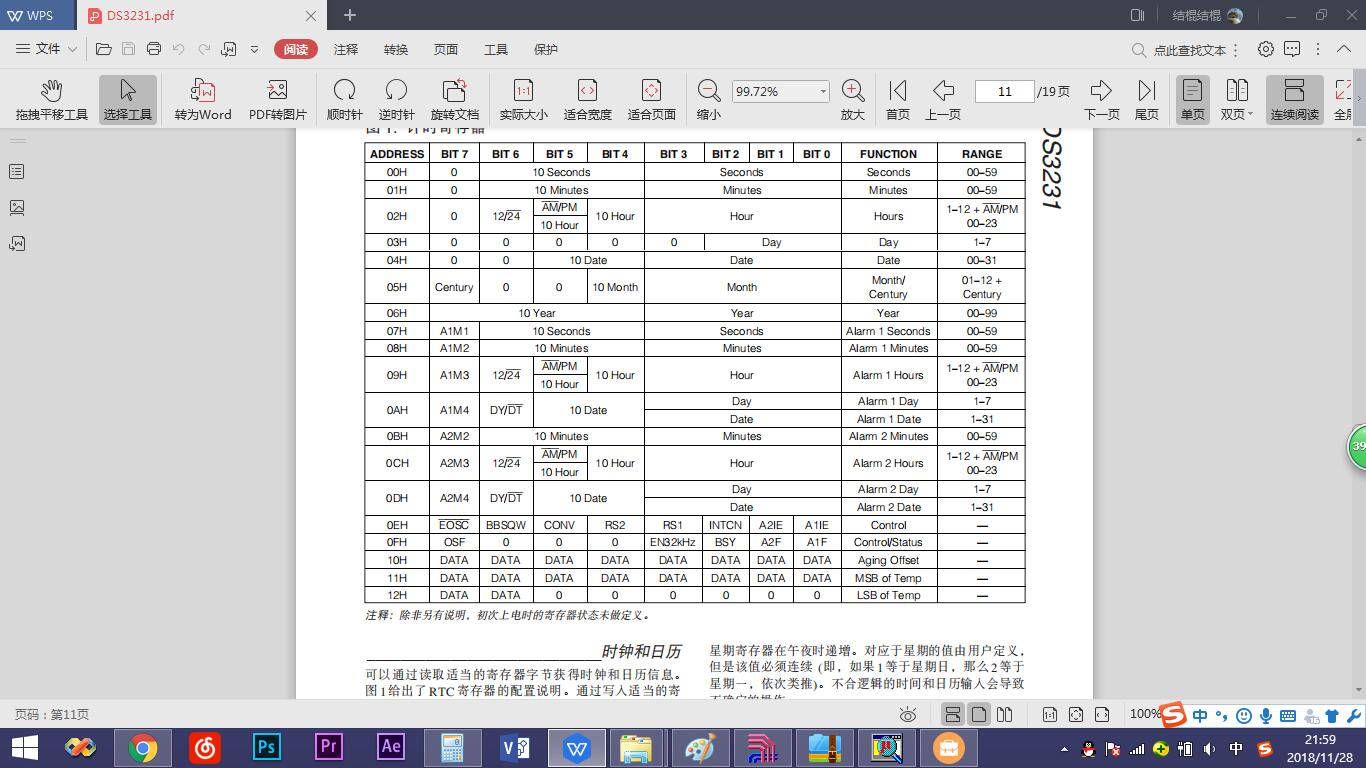Open Photoshop from the taskbar
Screen dimensions: 1366x768
click(266, 748)
